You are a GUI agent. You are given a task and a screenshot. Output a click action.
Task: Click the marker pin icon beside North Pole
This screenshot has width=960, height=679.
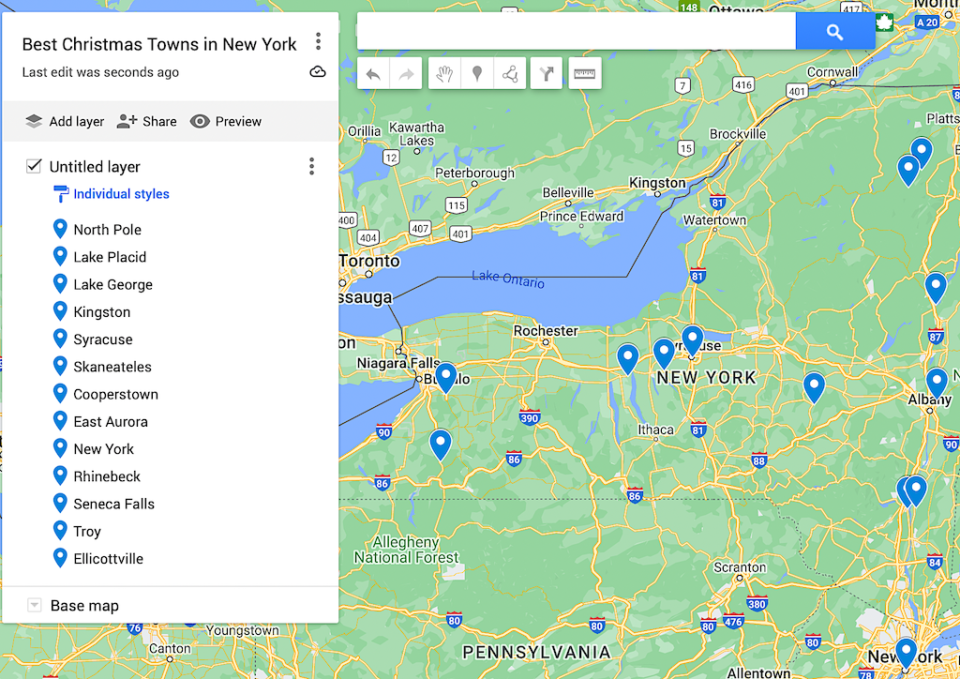tap(61, 229)
